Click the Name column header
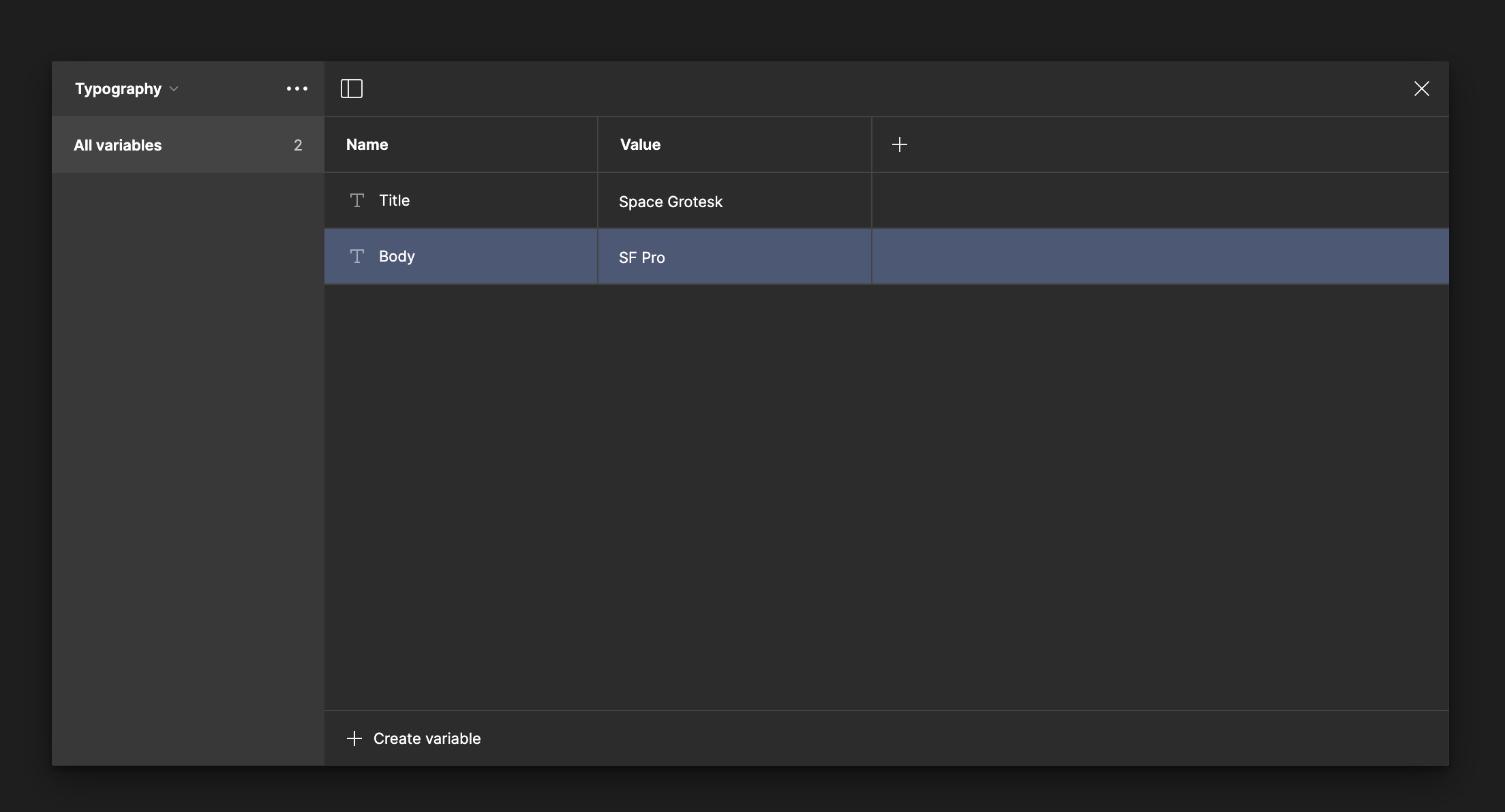 click(x=367, y=144)
